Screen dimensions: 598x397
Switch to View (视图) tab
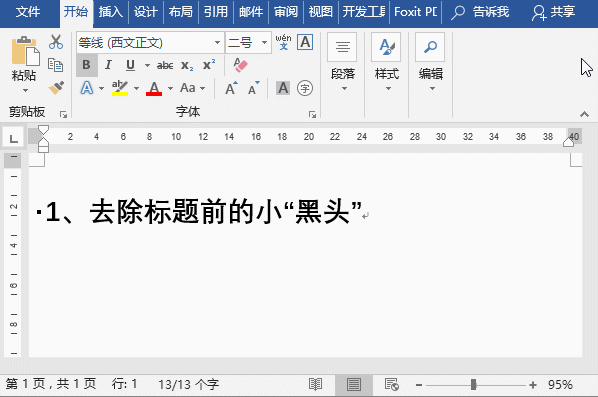point(321,12)
